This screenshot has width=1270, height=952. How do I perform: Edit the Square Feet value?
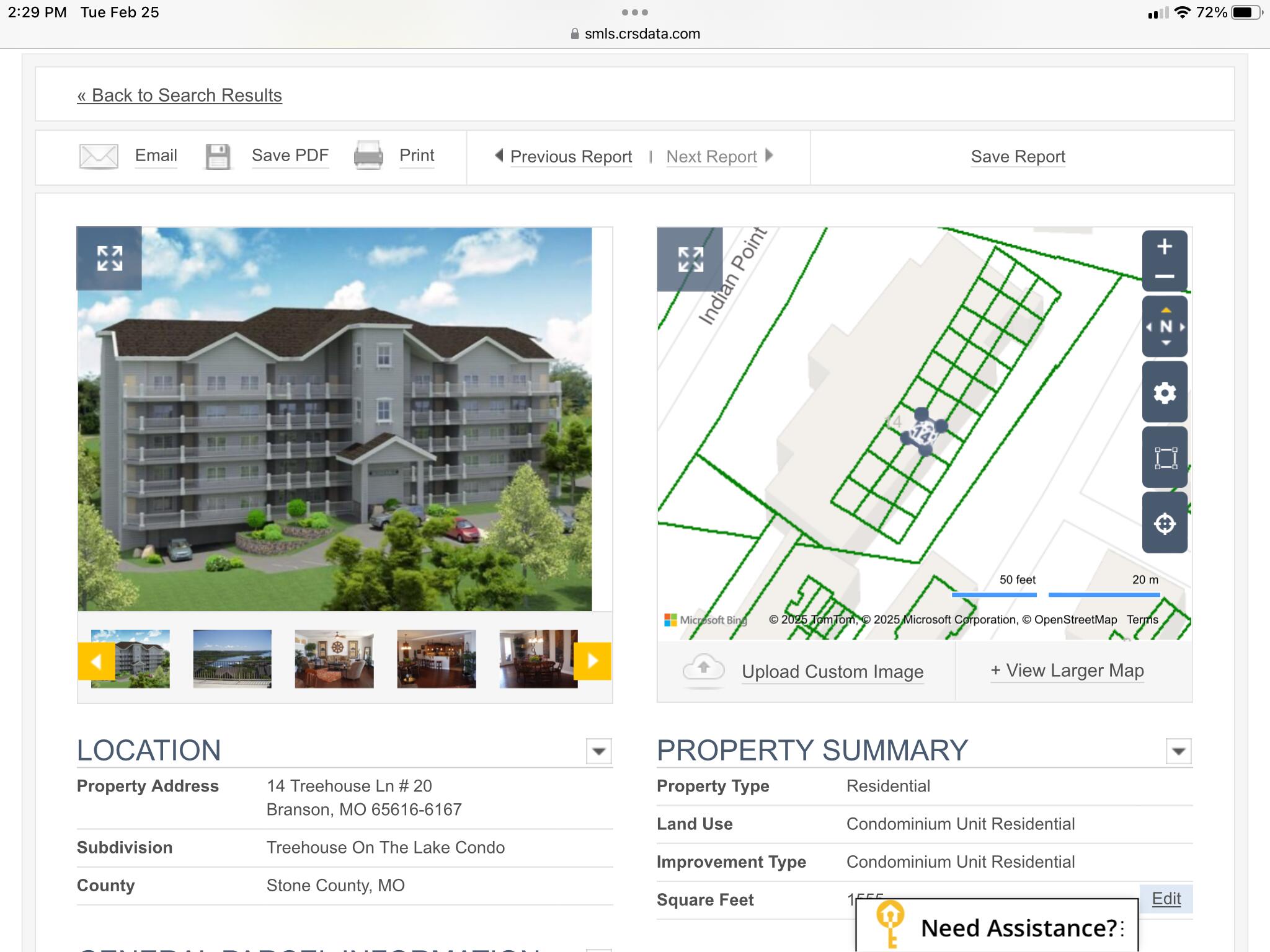(x=1166, y=898)
